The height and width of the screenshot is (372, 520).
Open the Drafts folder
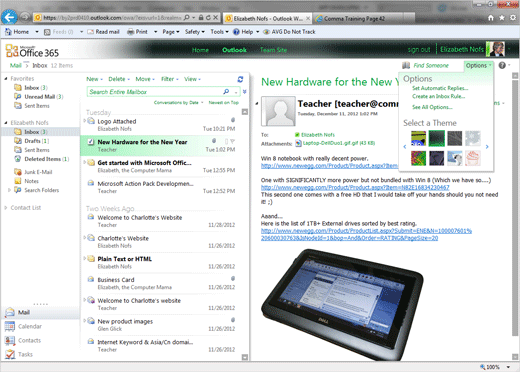coord(32,141)
